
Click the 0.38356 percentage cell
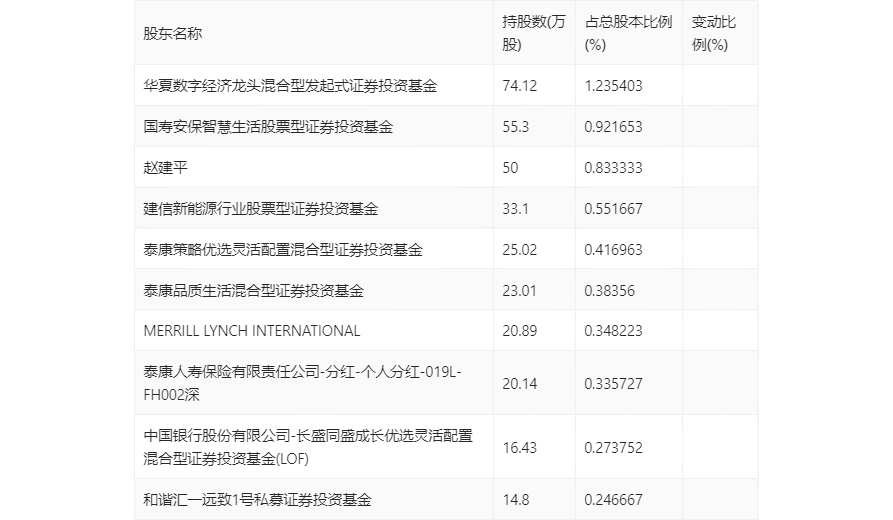(x=609, y=290)
